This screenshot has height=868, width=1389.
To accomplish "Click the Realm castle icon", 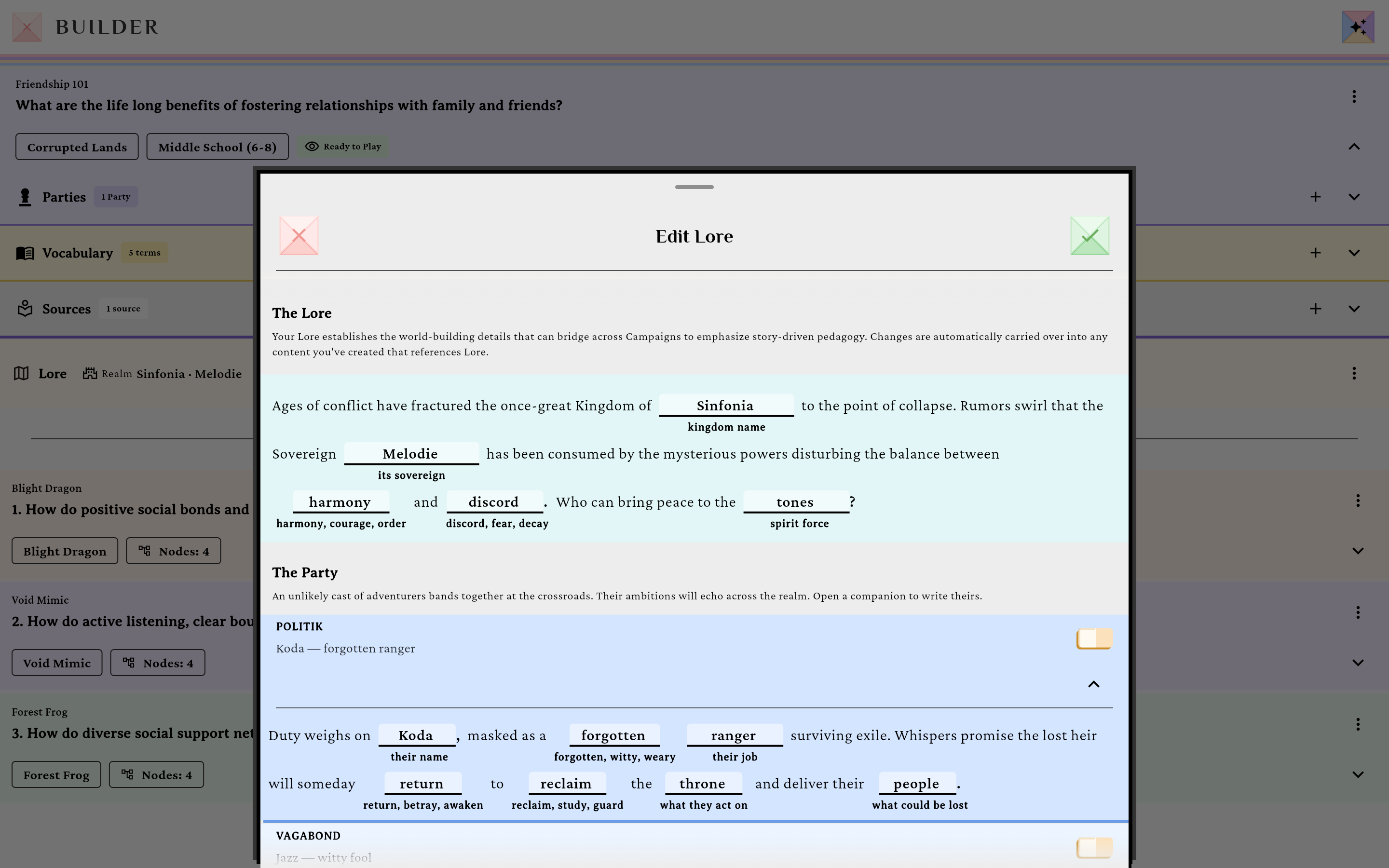I will (90, 374).
